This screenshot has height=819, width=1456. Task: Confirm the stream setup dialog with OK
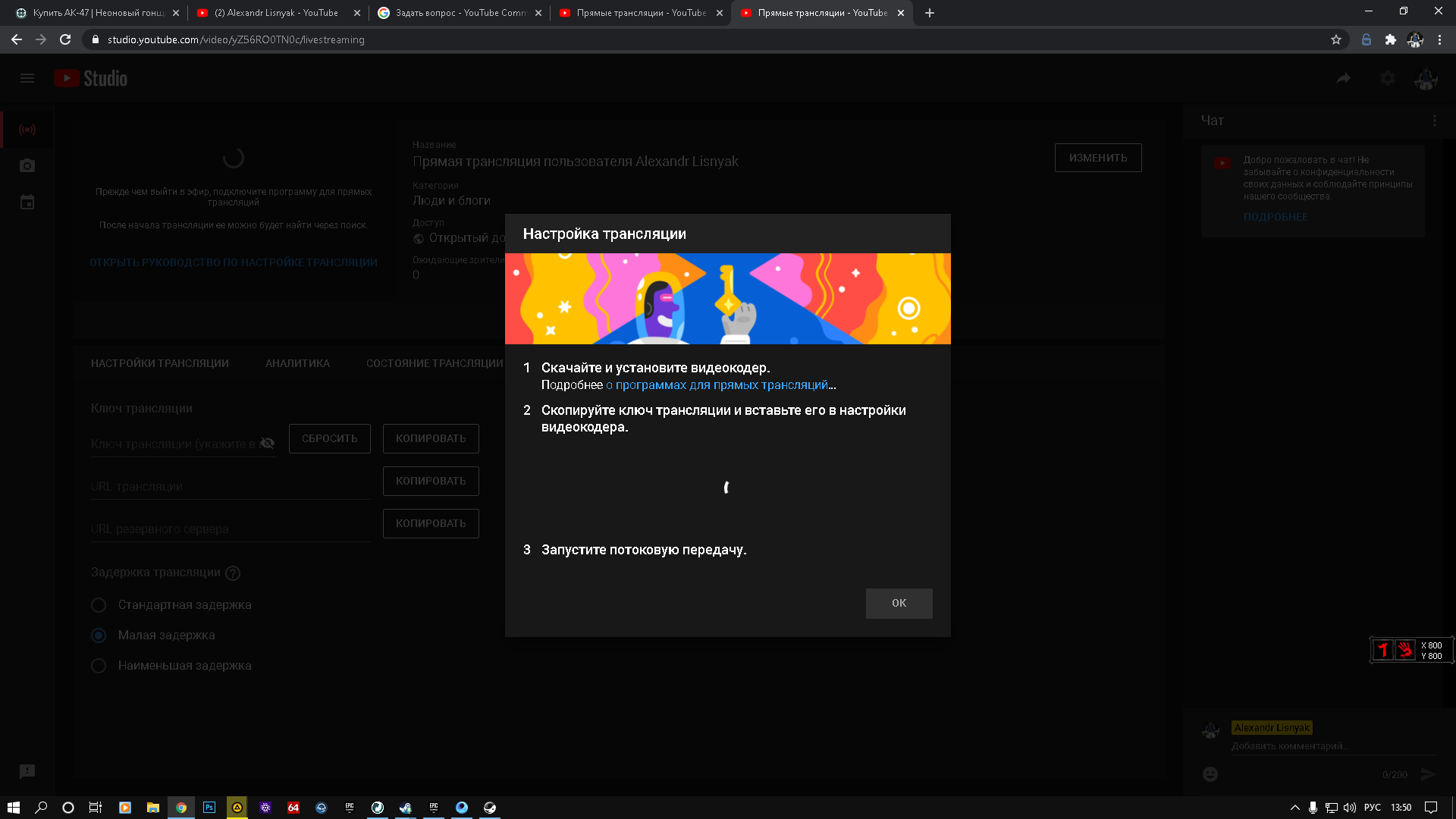(899, 603)
